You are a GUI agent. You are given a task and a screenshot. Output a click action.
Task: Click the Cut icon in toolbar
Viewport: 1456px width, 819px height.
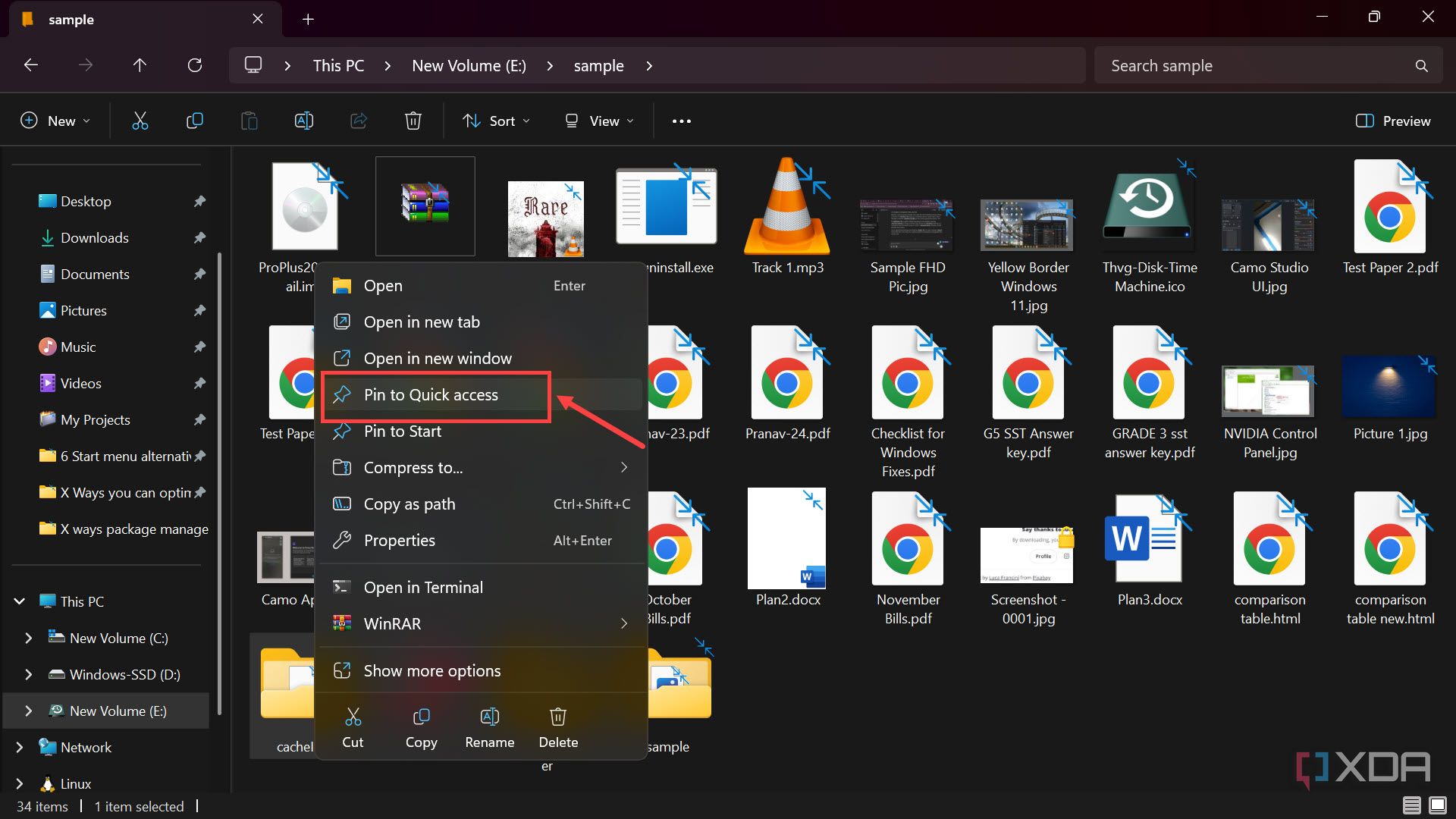[140, 121]
